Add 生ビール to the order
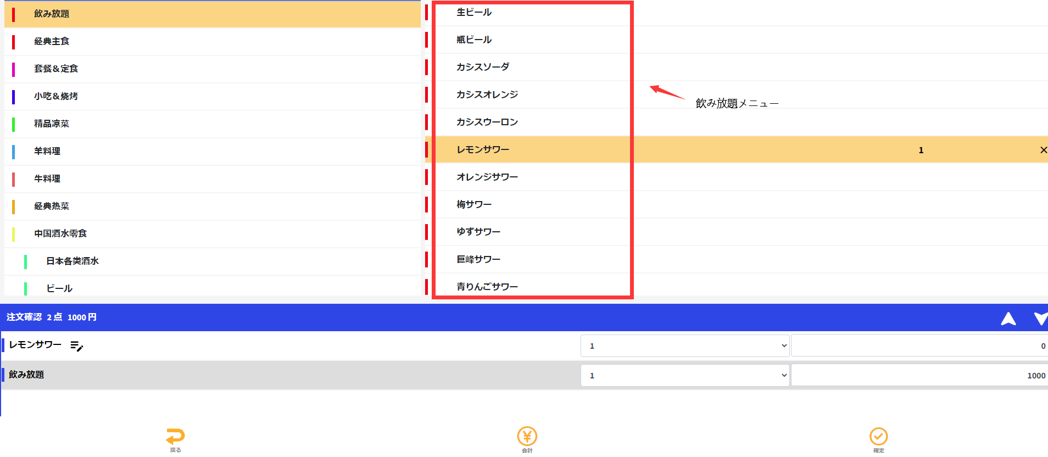 474,13
